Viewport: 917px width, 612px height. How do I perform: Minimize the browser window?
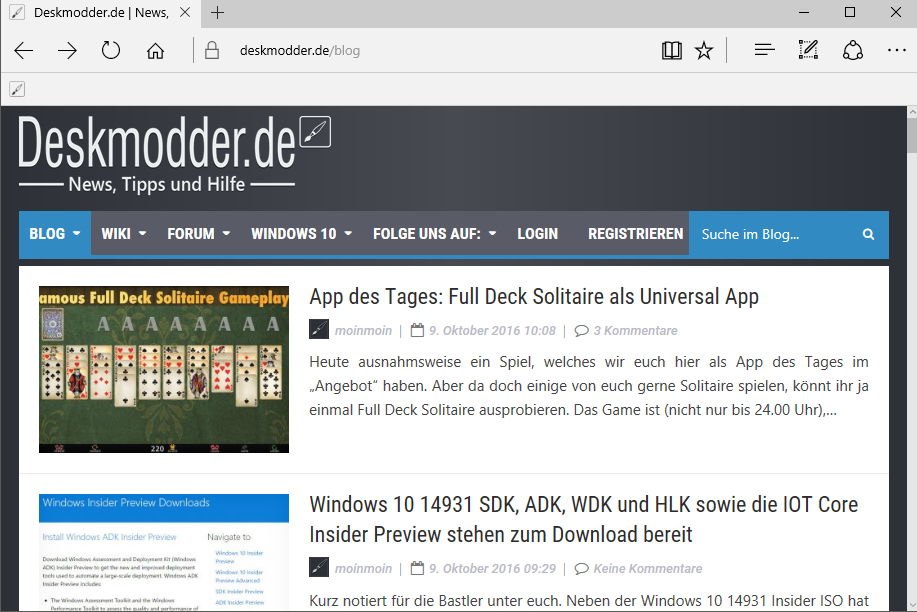pos(804,12)
